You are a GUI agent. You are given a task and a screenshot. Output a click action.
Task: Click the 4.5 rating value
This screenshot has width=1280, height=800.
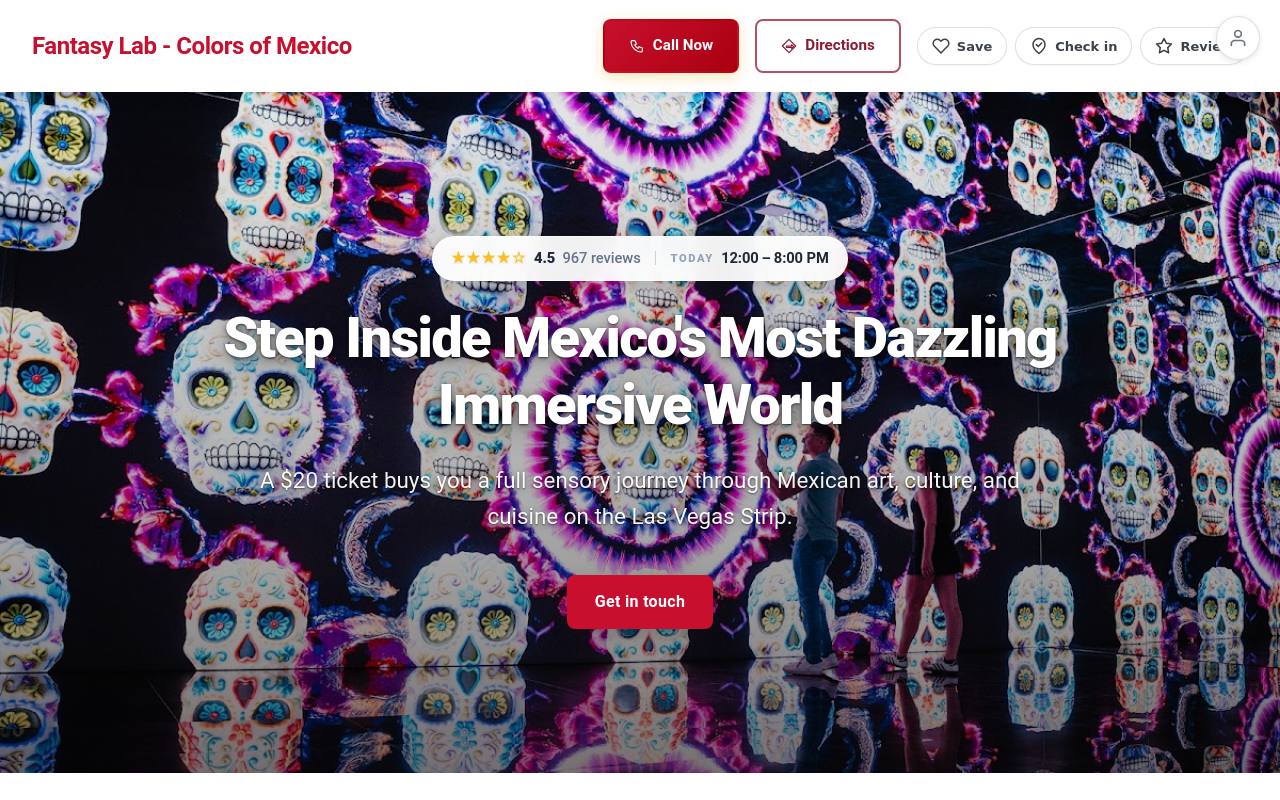tap(544, 258)
